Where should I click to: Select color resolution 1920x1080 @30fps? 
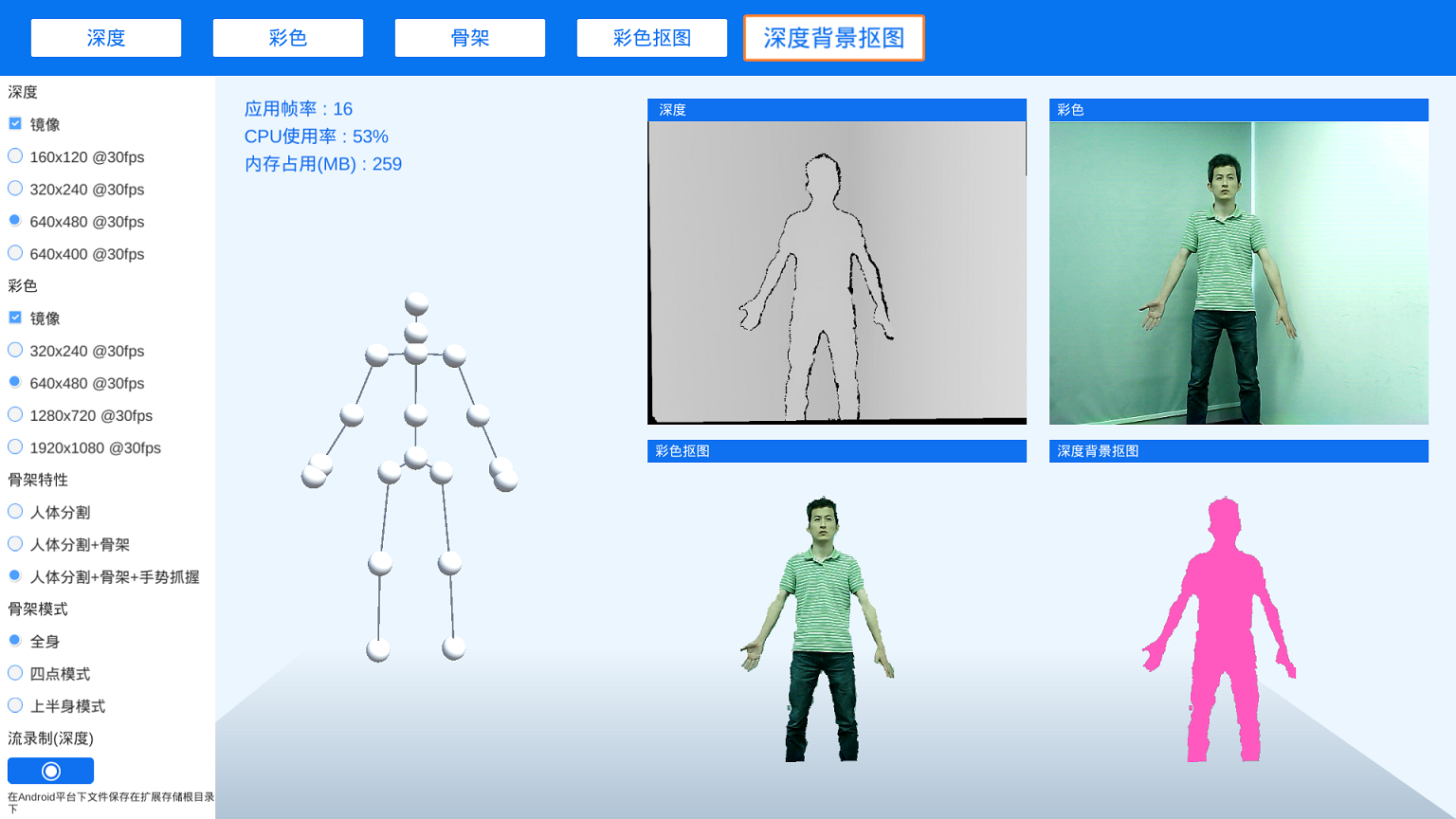(15, 446)
